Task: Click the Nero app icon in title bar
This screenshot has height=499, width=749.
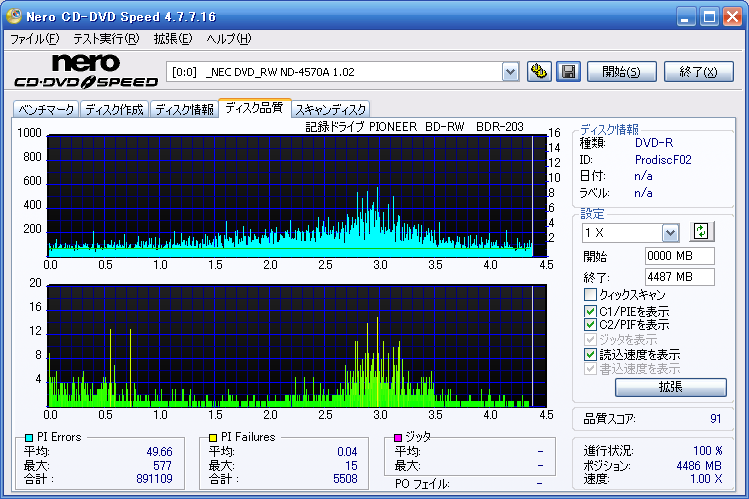Action: [x=14, y=16]
